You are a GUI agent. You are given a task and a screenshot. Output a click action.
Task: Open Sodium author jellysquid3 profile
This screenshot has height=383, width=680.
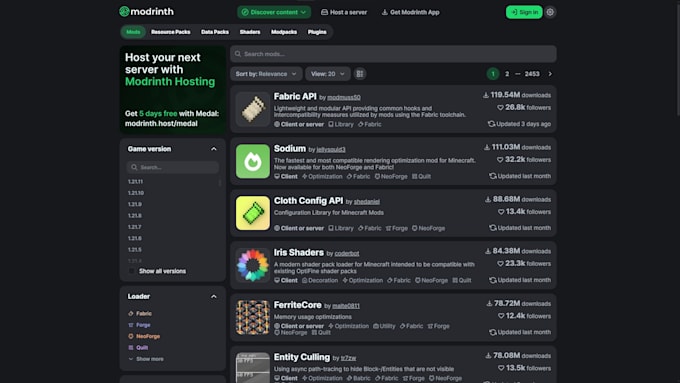(x=331, y=149)
